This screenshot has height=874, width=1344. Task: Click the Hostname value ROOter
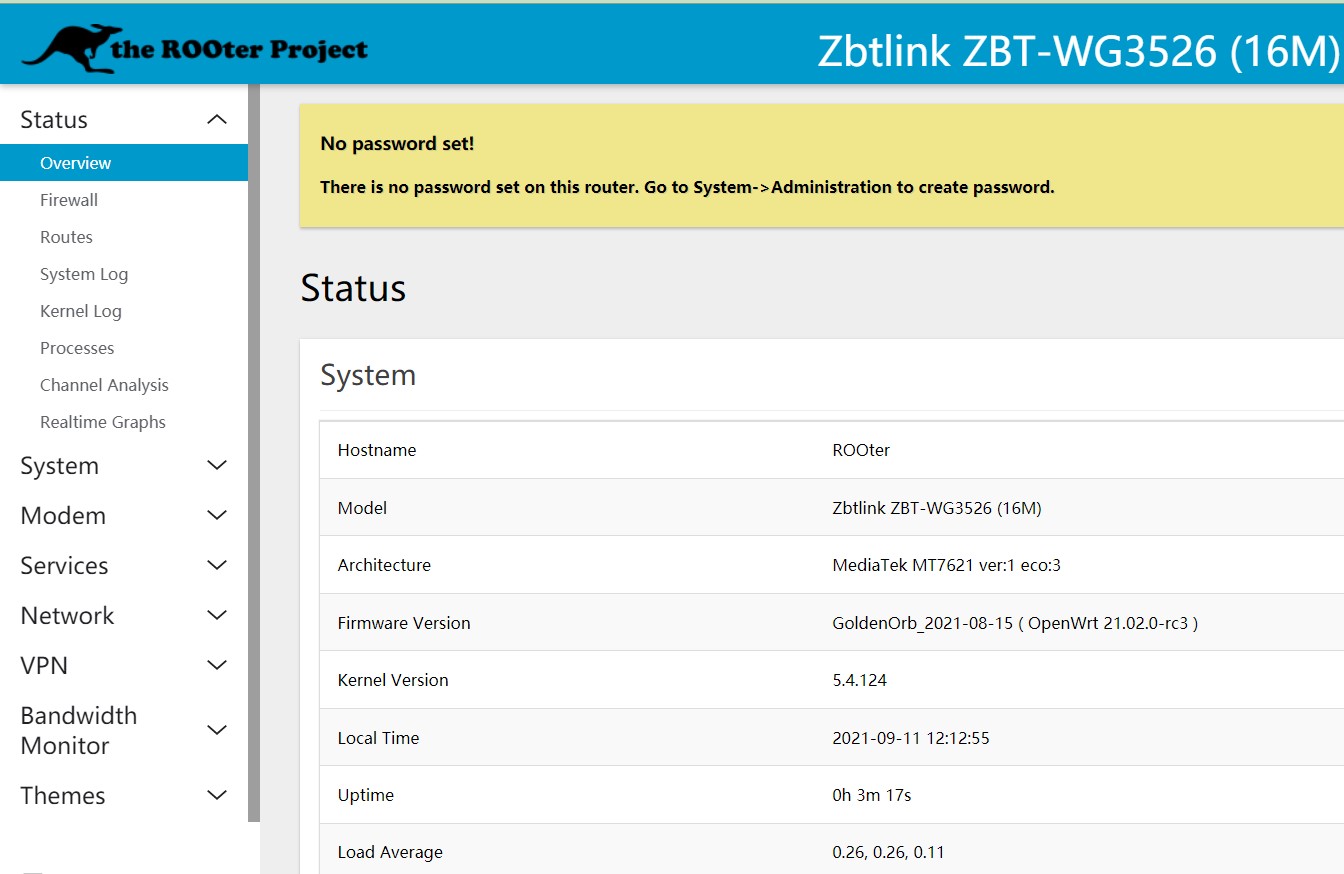(x=861, y=450)
